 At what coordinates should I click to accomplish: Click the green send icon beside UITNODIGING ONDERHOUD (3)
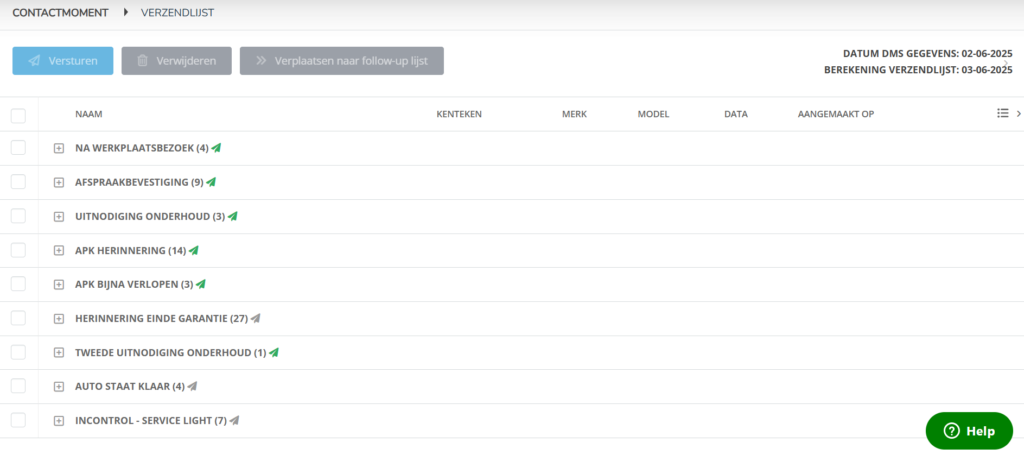[x=232, y=216]
